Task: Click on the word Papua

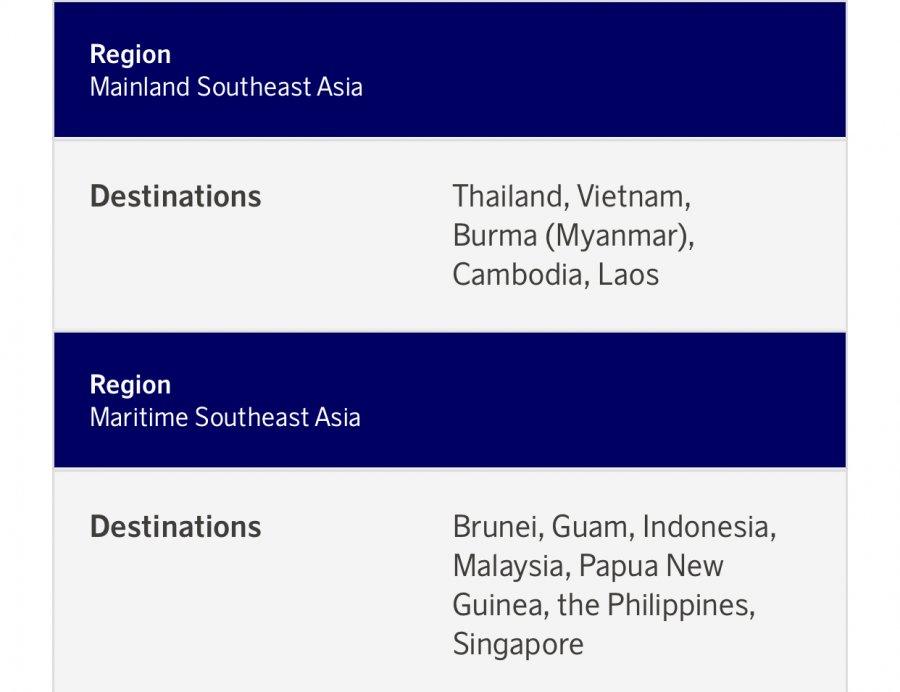Action: (618, 566)
